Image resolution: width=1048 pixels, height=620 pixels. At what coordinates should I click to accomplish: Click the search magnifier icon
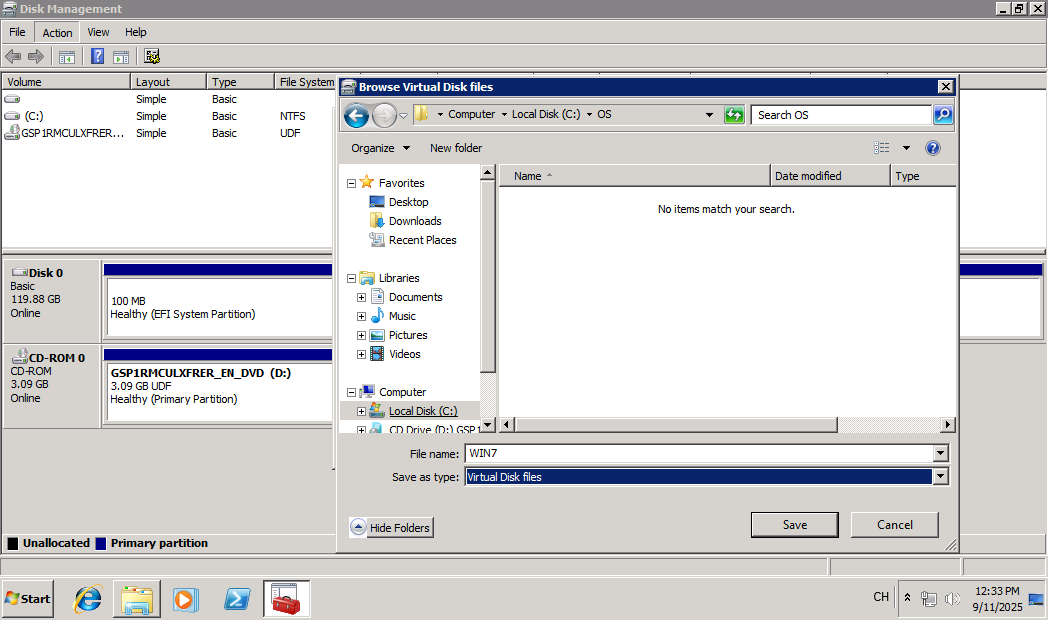coord(942,115)
